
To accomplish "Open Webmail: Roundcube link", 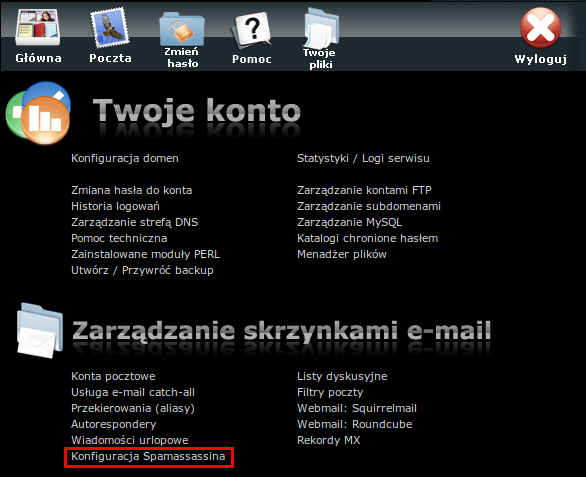I will tap(355, 424).
